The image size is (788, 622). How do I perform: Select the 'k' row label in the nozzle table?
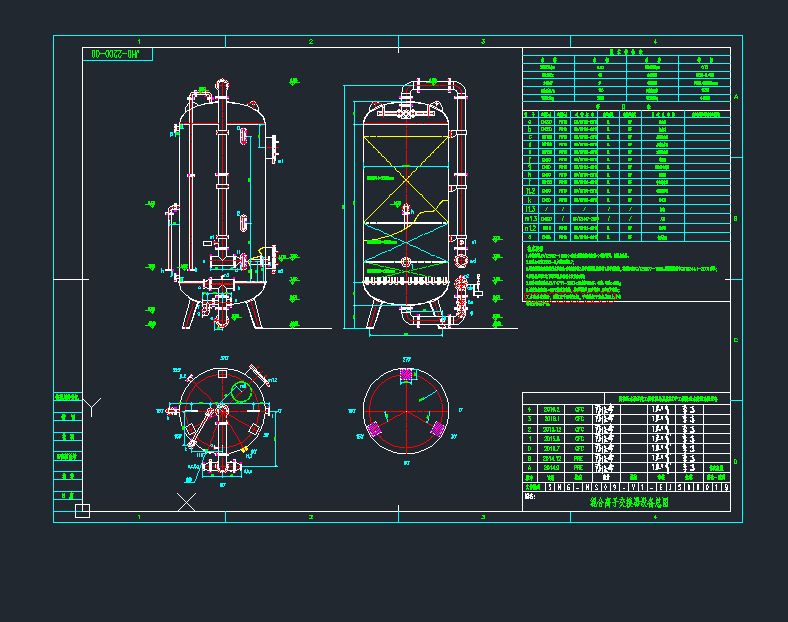click(529, 199)
